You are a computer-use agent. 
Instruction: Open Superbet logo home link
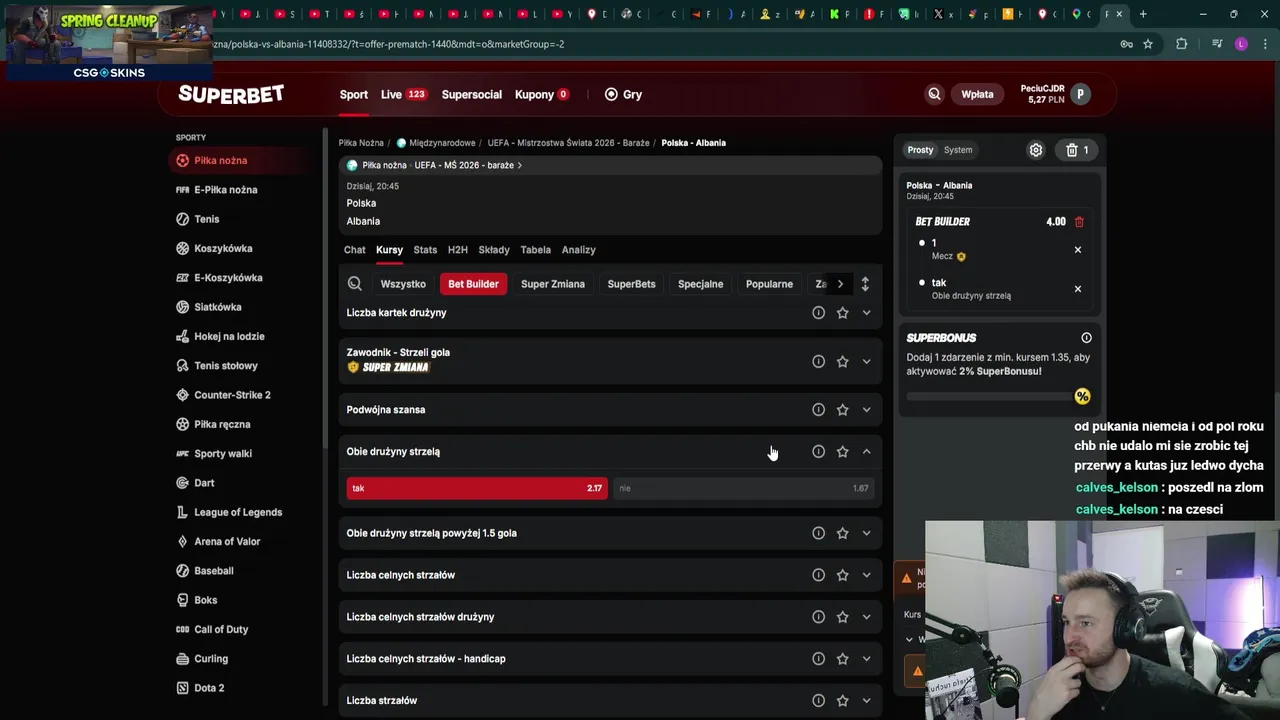[x=231, y=94]
